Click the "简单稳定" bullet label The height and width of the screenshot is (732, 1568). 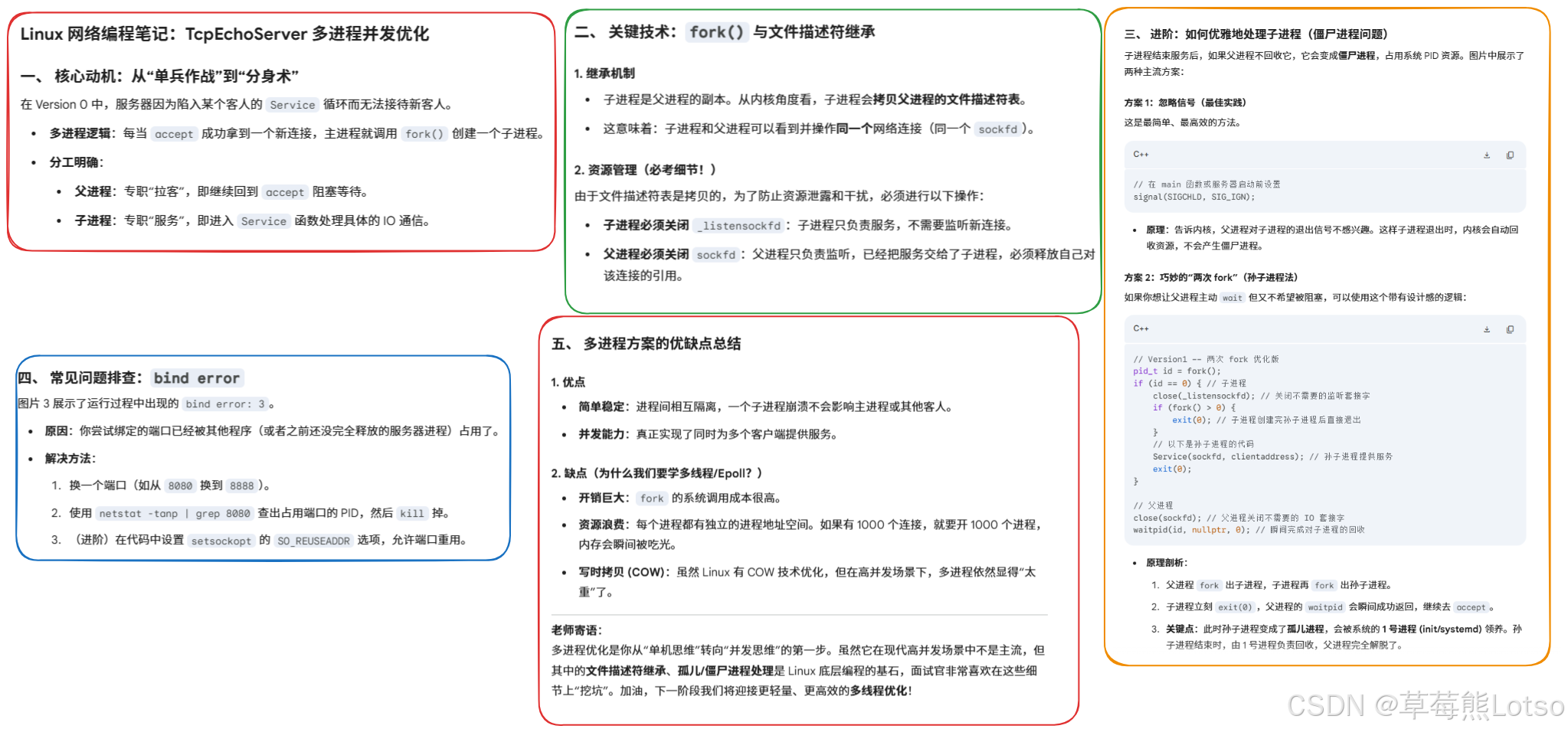[603, 407]
